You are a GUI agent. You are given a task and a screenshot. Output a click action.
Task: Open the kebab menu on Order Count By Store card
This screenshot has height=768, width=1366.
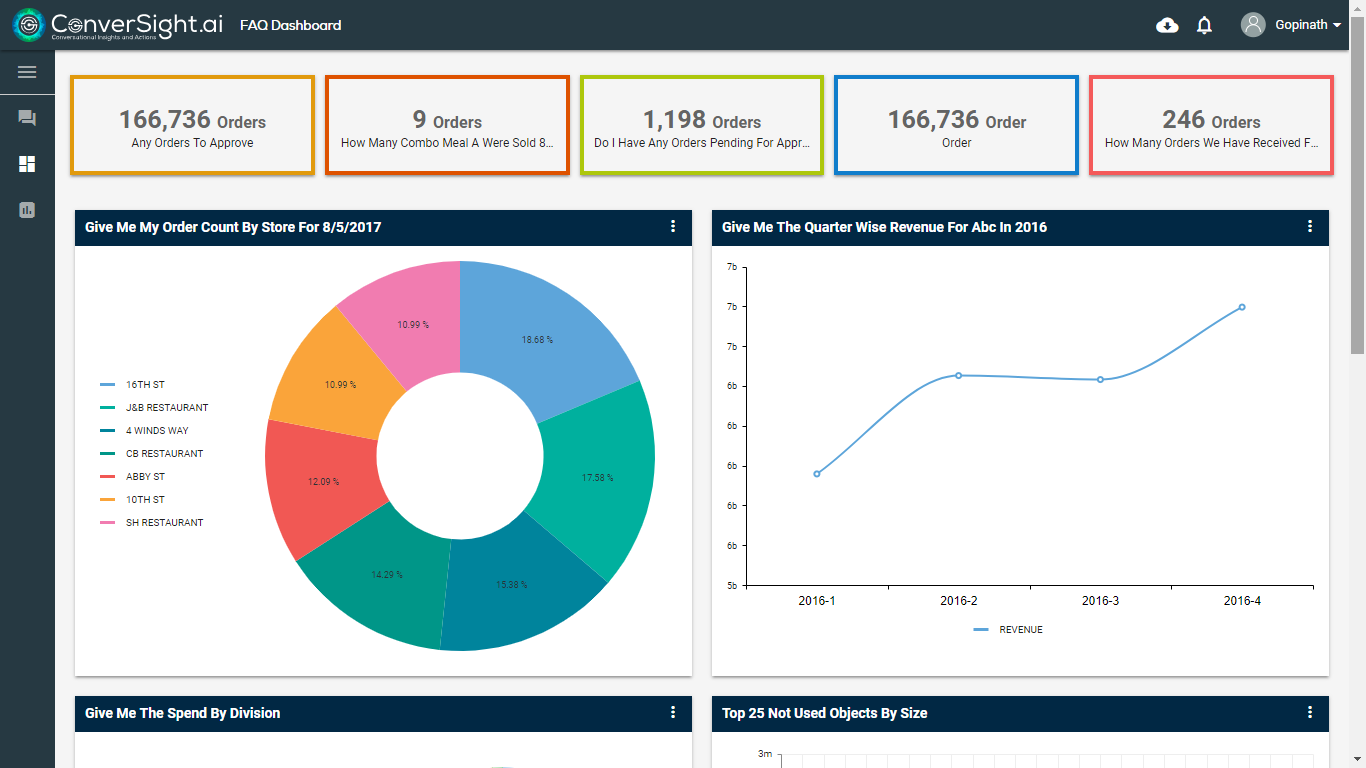[673, 227]
